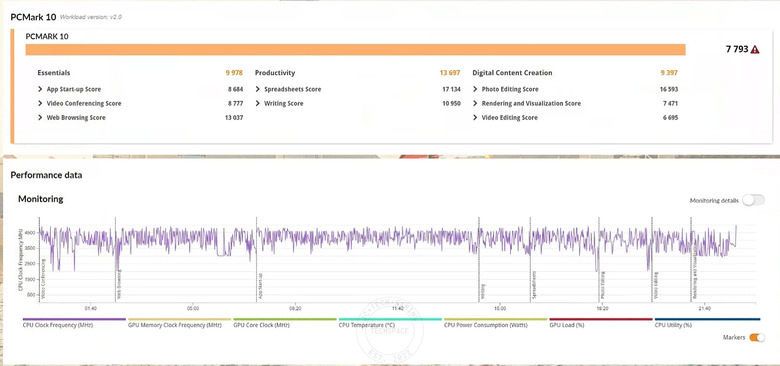Click the overall score 7 793
Image resolution: width=780 pixels, height=366 pixels.
tap(737, 49)
